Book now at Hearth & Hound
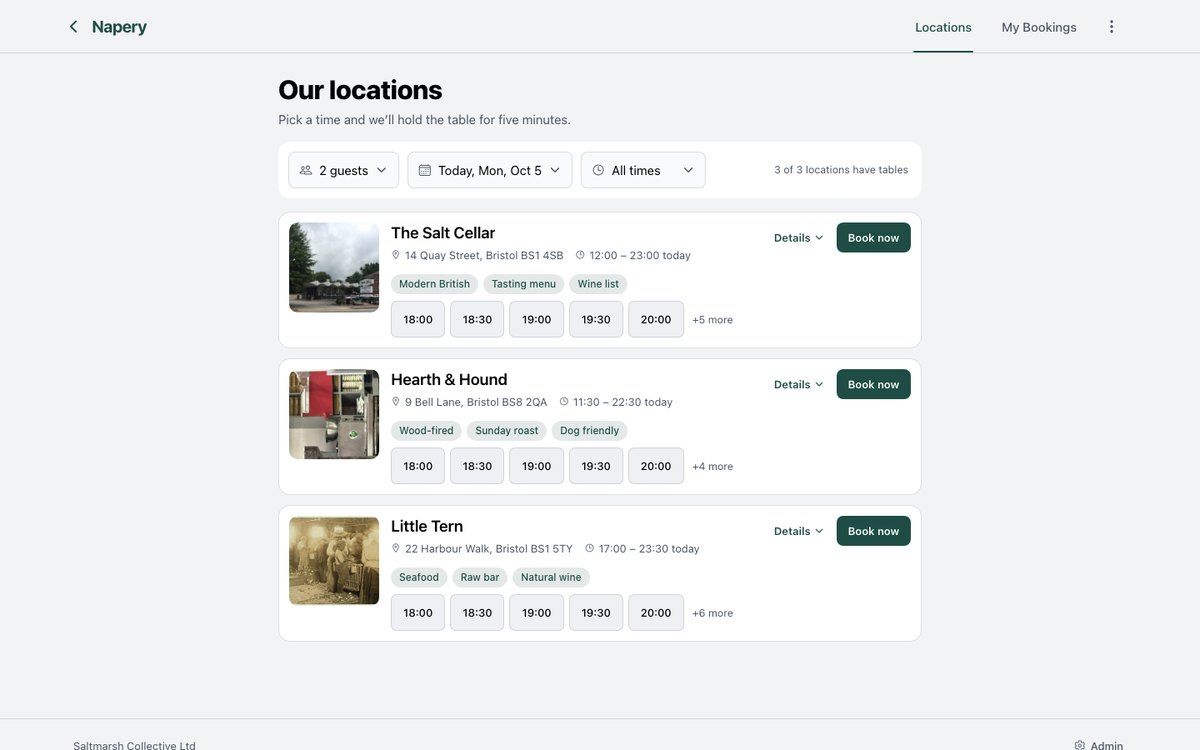Image resolution: width=1200 pixels, height=750 pixels. [874, 385]
